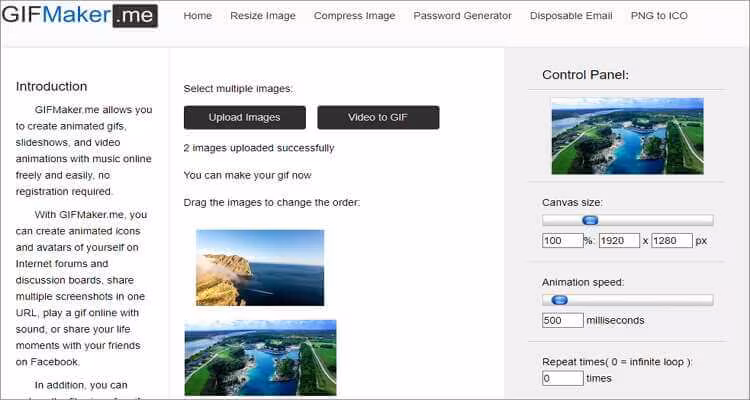Open Disposable Email page
Viewport: 750px width, 400px height.
[x=571, y=16]
